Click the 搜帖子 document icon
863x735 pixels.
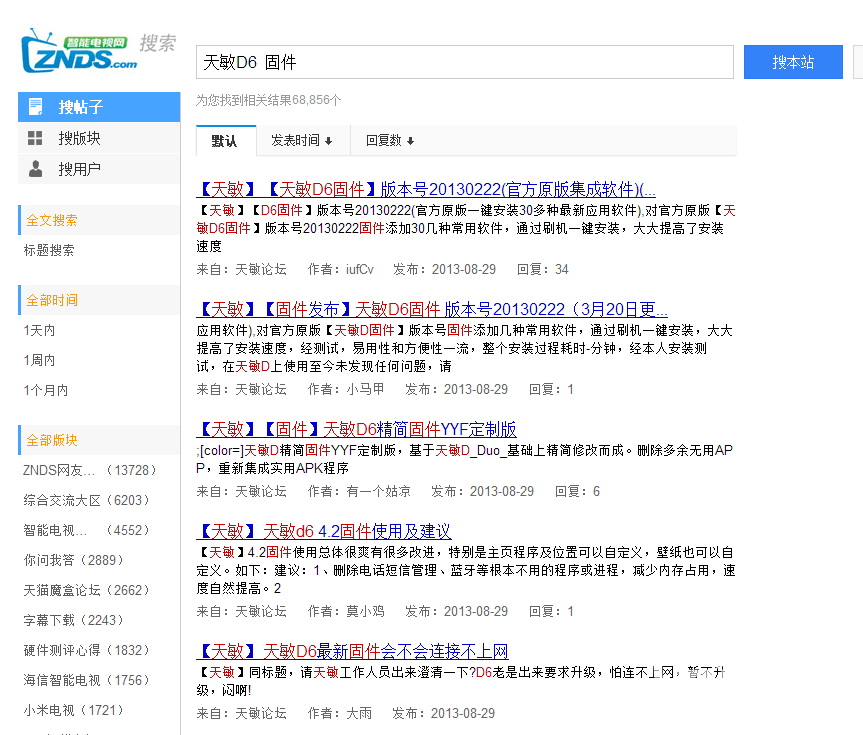(36, 106)
